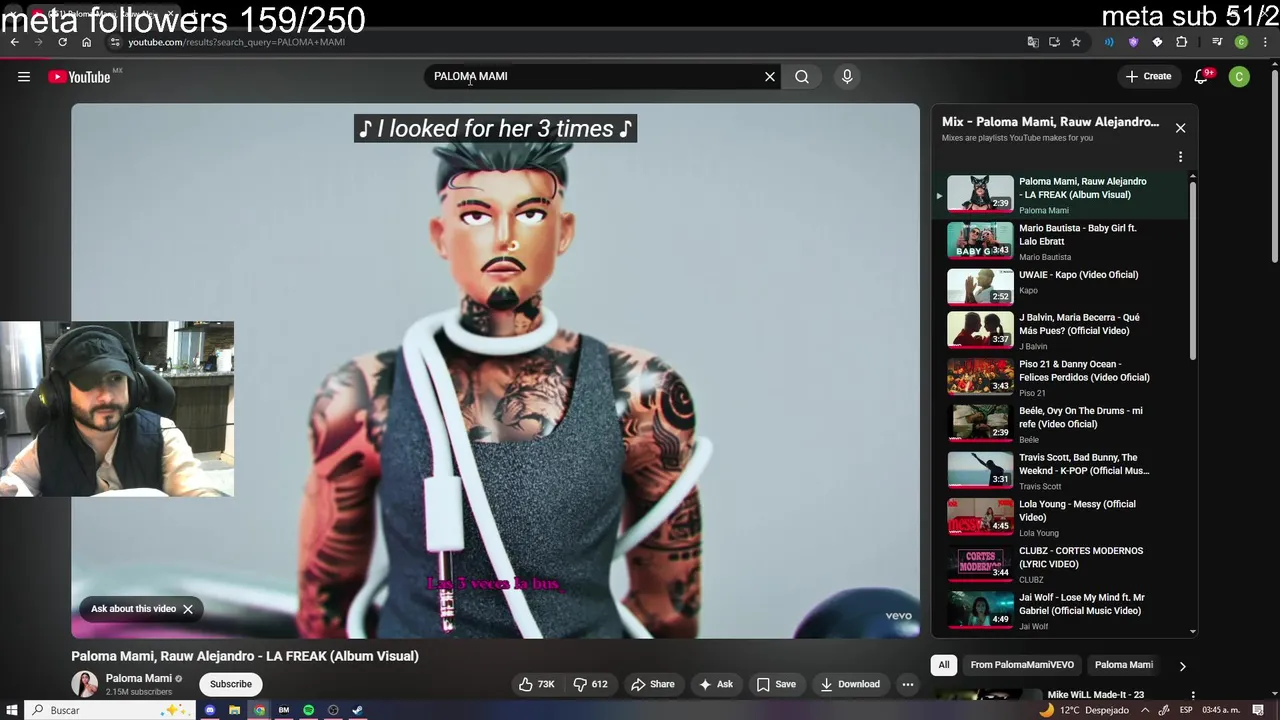1280x720 pixels.
Task: Select the From PalomaMamiVEVO chip
Action: [x=1022, y=665]
